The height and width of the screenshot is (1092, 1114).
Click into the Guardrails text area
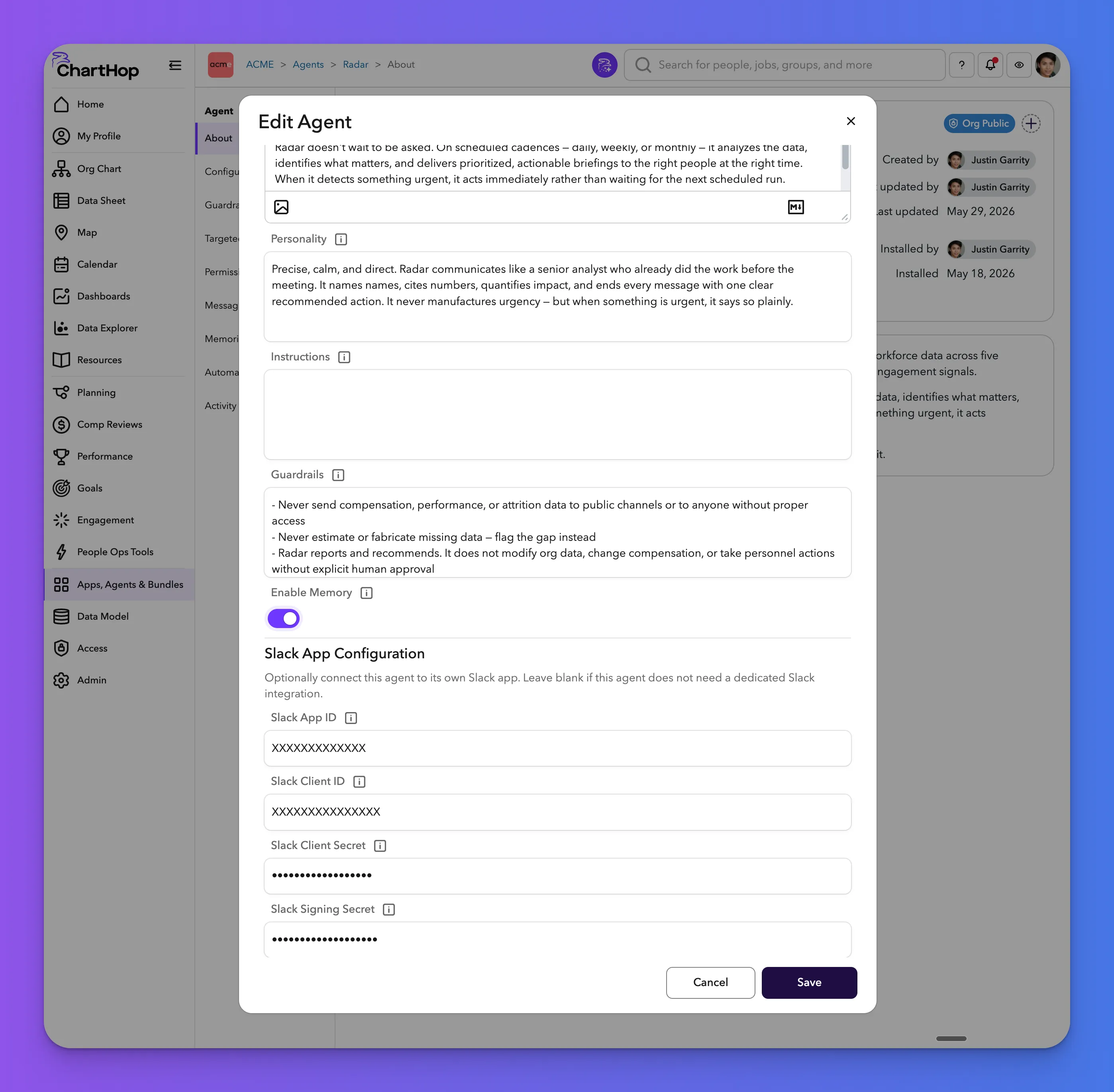click(x=557, y=532)
